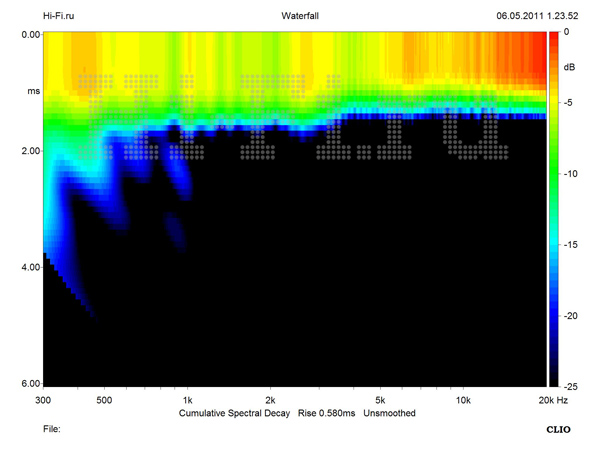The height and width of the screenshot is (450, 600).
Task: Click the 6.00 time axis tick label
Action: tap(28, 384)
